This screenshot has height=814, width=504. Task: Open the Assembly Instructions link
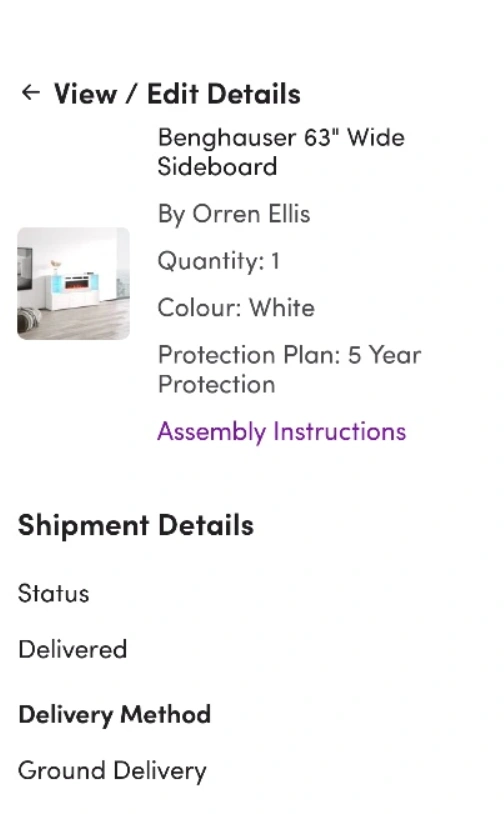point(281,431)
